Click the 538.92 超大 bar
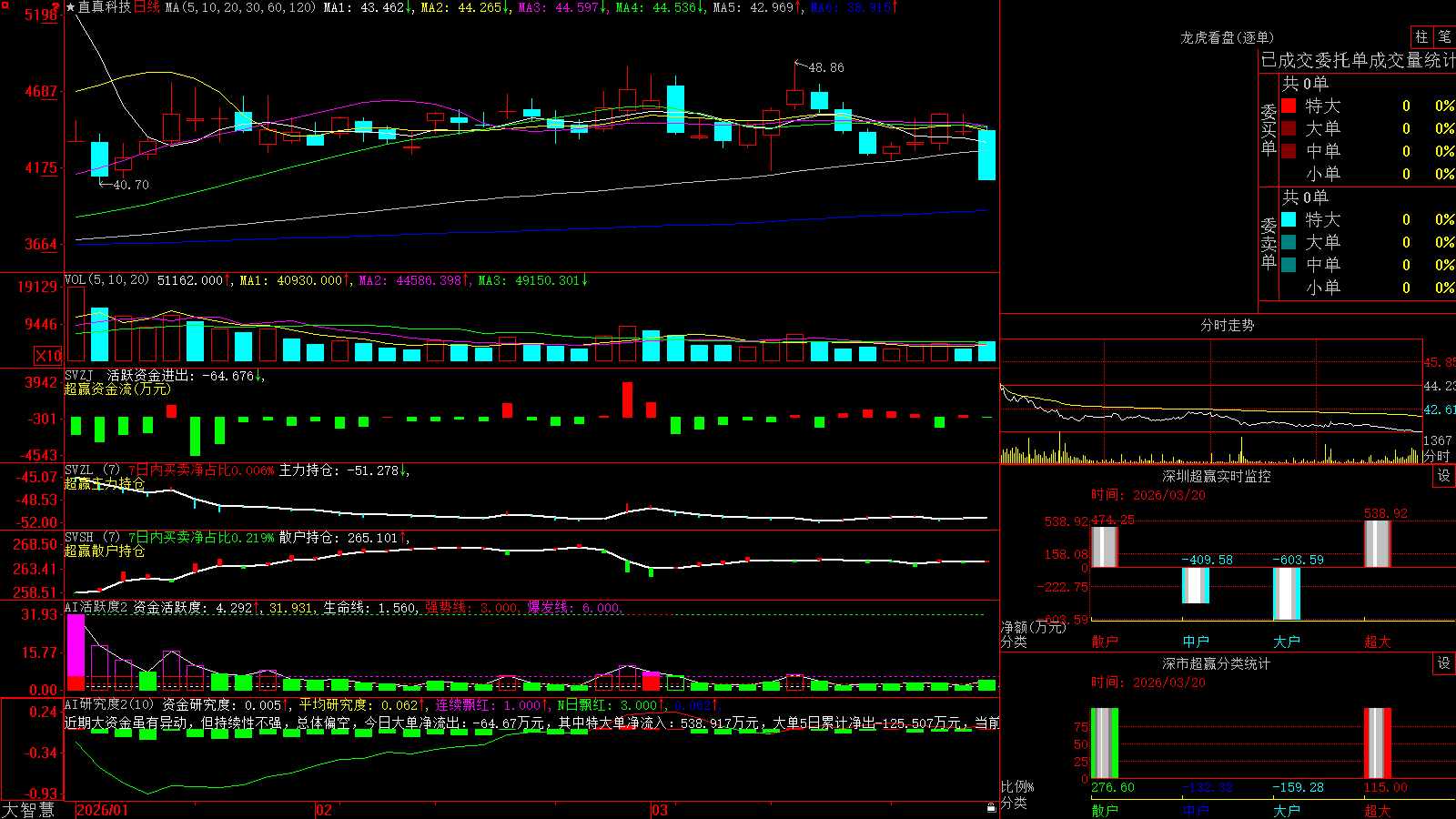Screen dimensions: 1456x819 [1378, 544]
